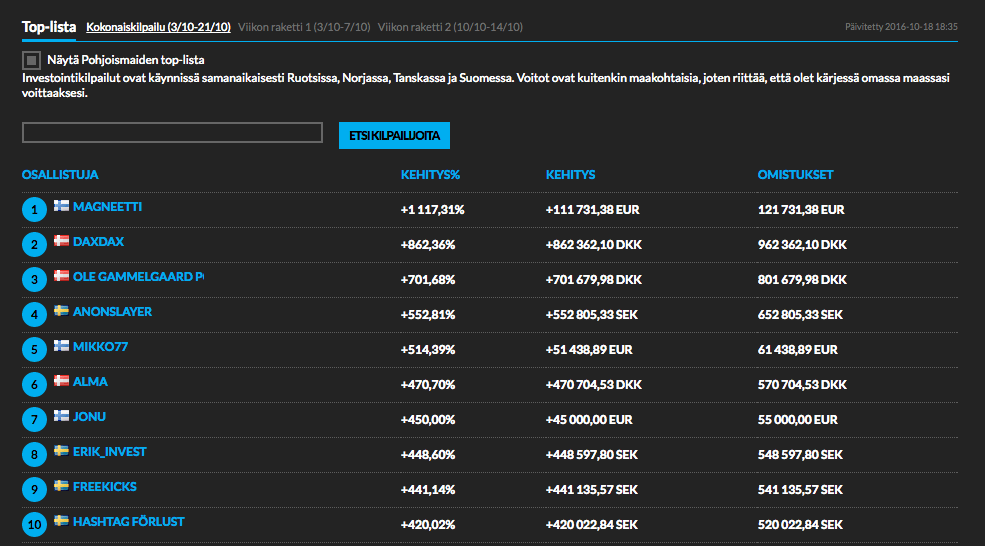Select the 55 000,00 EUR holdings value
This screenshot has height=546, width=985.
(x=798, y=420)
